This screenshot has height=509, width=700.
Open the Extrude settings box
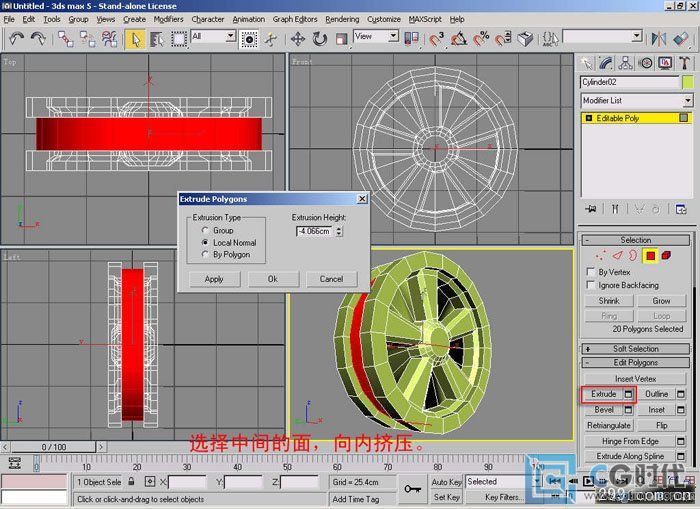[629, 394]
